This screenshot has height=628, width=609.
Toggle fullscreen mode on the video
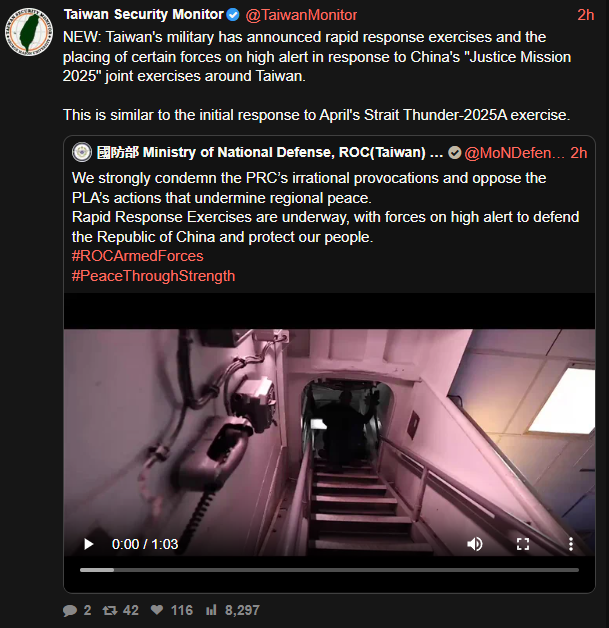click(523, 544)
